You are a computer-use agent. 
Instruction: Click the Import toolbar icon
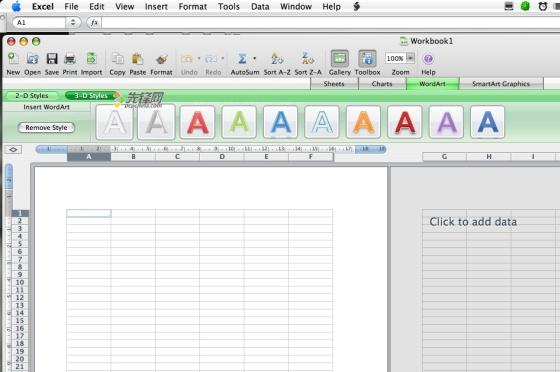(x=91, y=59)
